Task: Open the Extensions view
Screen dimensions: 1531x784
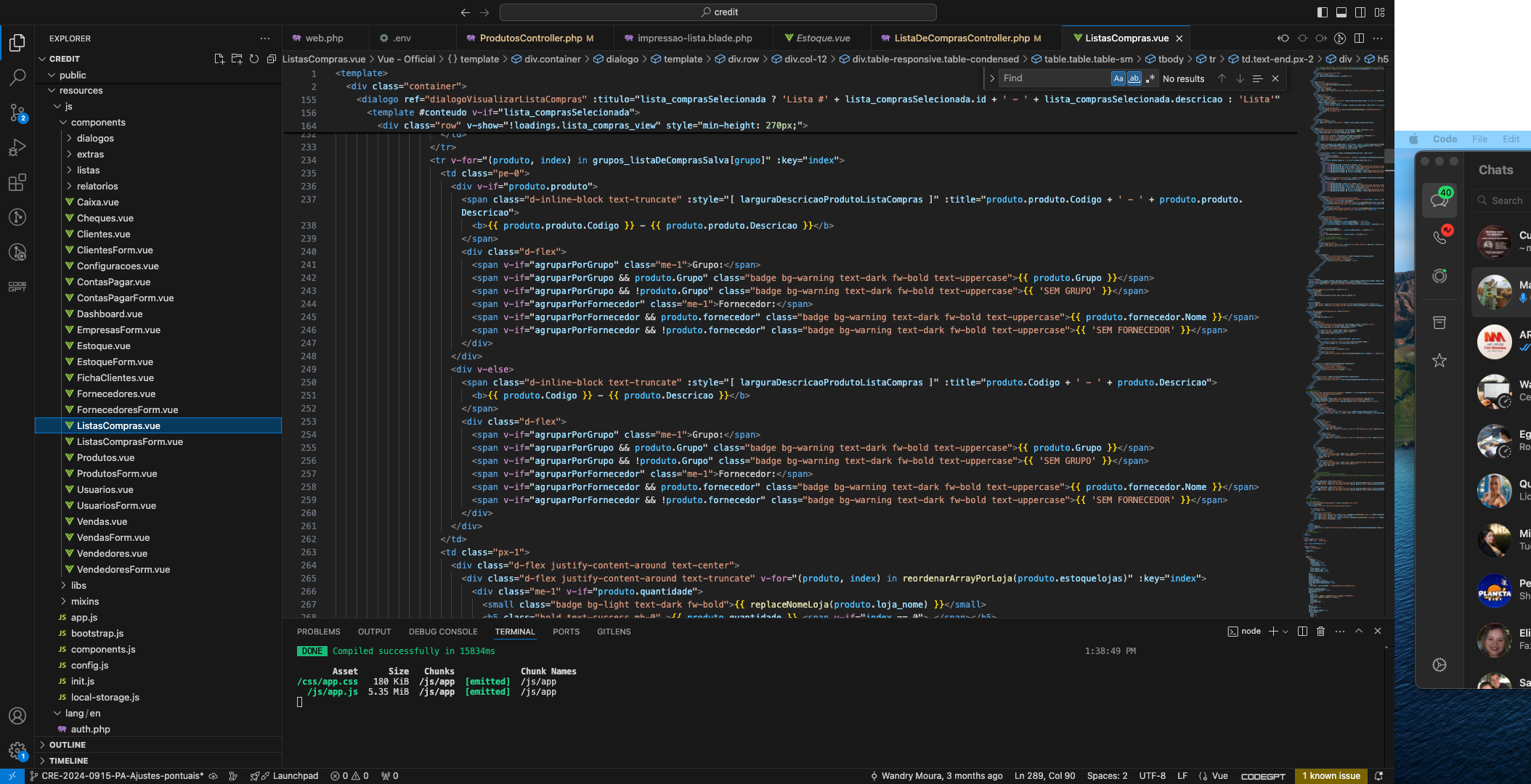Action: pos(17,182)
